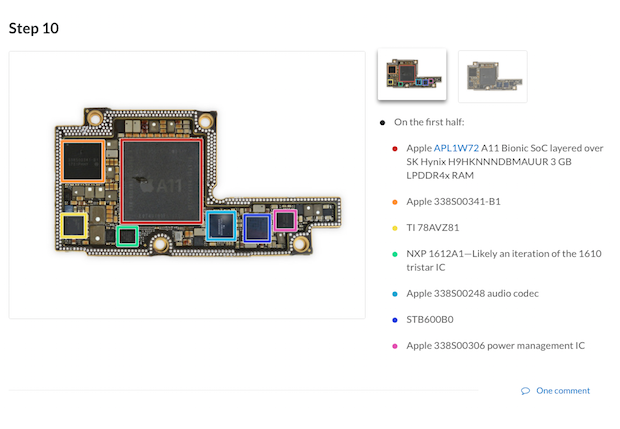Click 'Apple 338S00306 power management IC' text
620x429 pixels.
point(495,346)
